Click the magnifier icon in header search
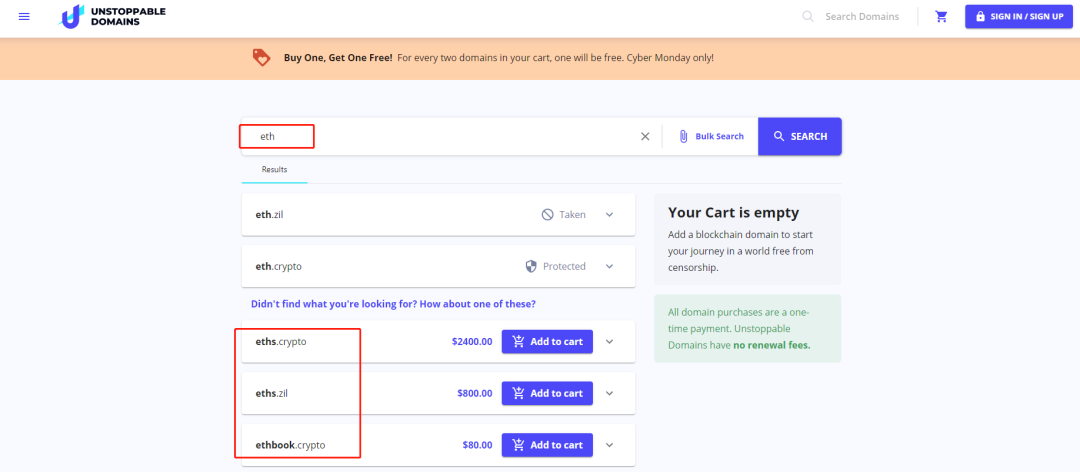This screenshot has height=472, width=1080. (x=808, y=17)
